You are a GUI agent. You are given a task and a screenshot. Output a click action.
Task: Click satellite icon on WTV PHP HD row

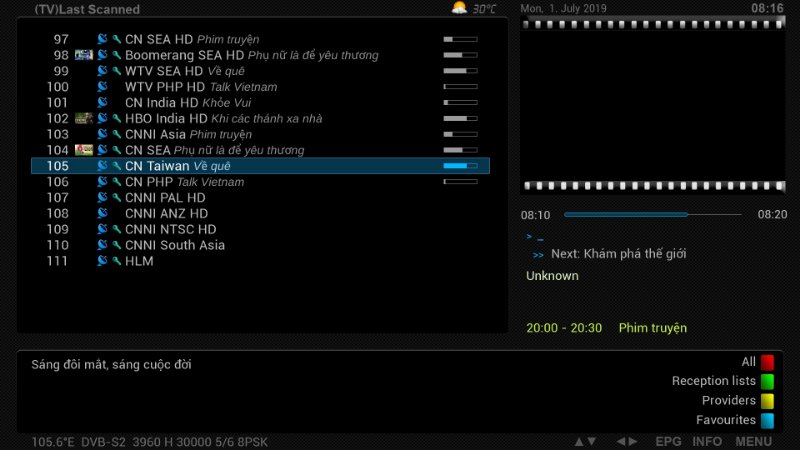coord(103,86)
